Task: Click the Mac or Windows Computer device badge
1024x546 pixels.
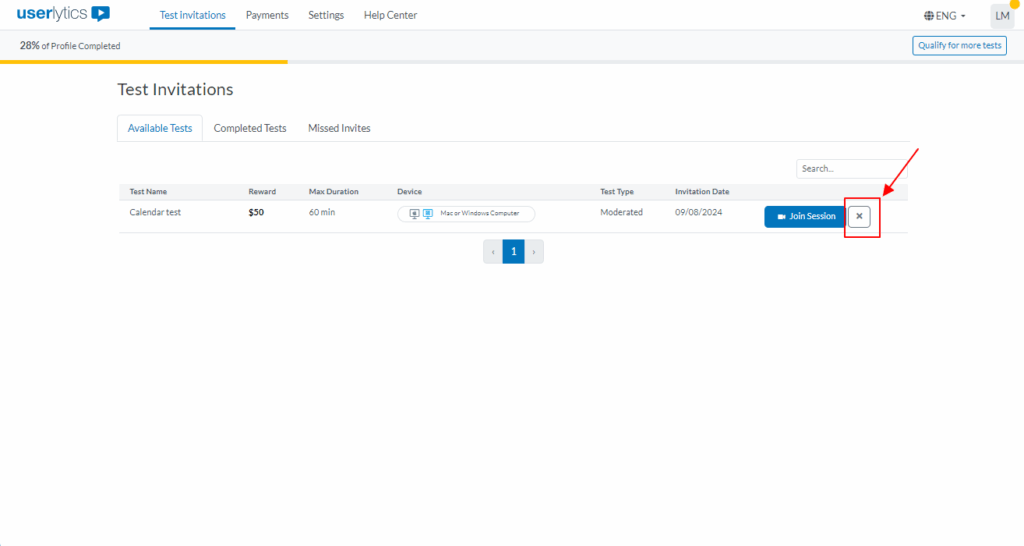Action: pyautogui.click(x=466, y=213)
